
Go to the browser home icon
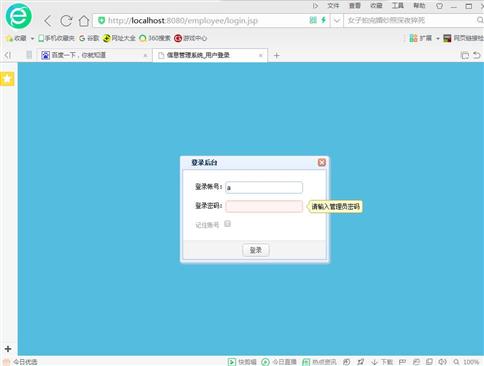pyautogui.click(x=84, y=21)
